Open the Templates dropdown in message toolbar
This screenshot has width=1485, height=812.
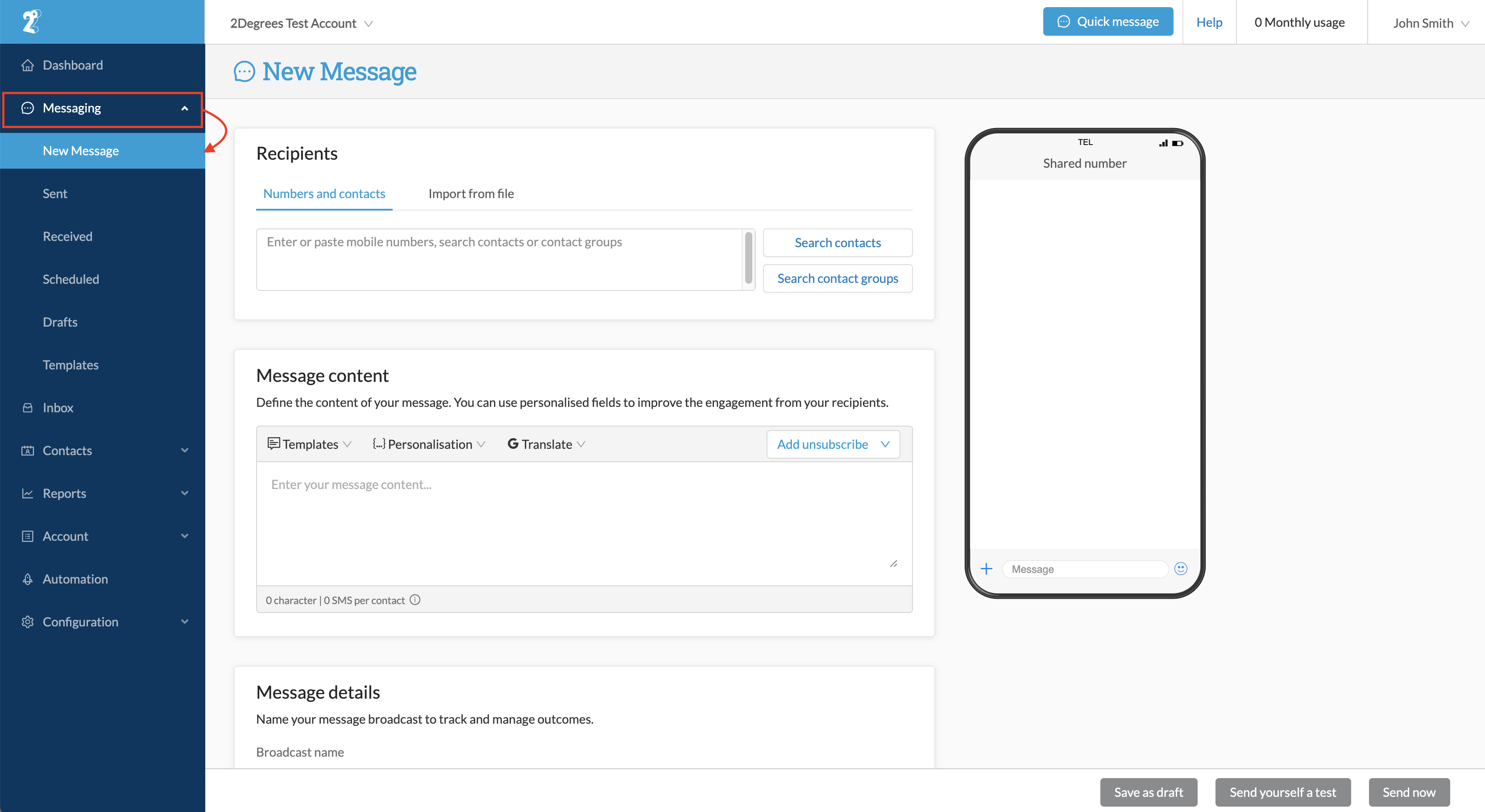click(x=309, y=444)
